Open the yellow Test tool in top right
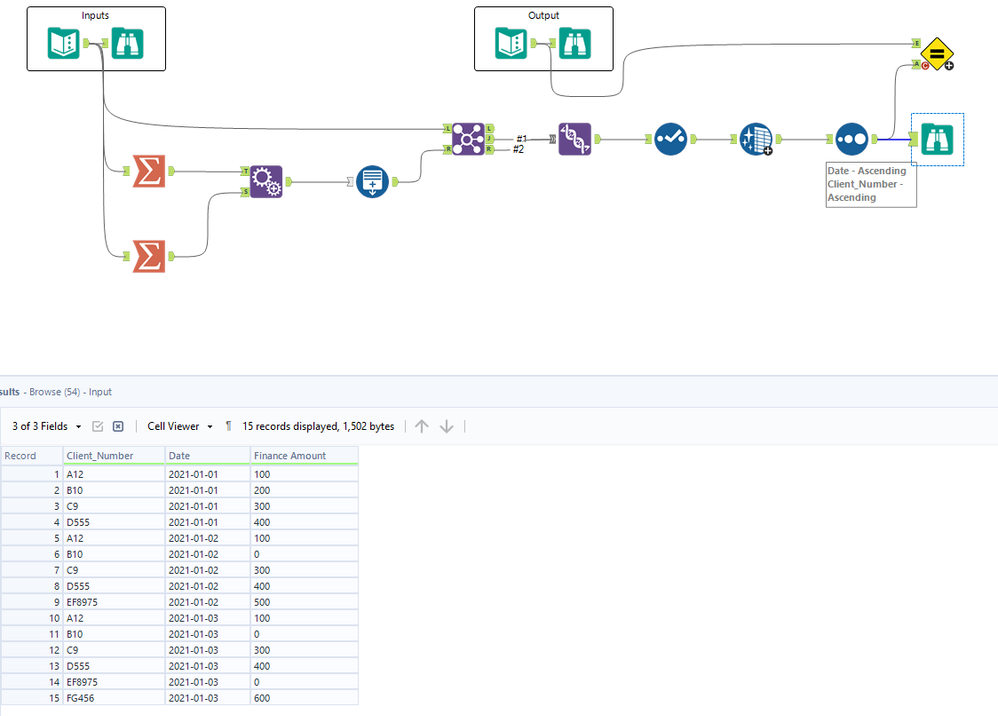Screen dimensions: 998x716 point(936,55)
